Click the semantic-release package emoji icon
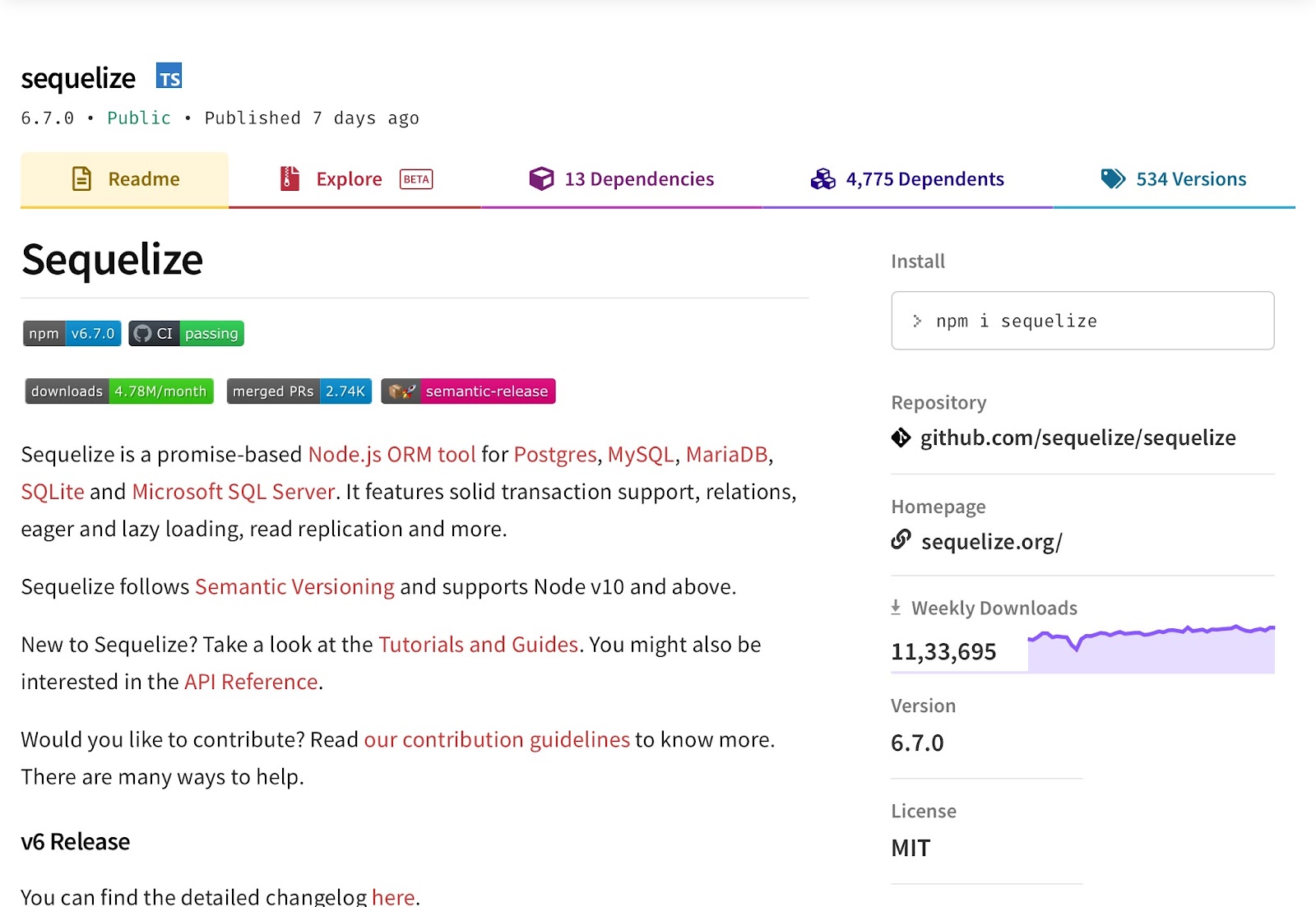Screen dimensions: 1316x907 pos(402,391)
